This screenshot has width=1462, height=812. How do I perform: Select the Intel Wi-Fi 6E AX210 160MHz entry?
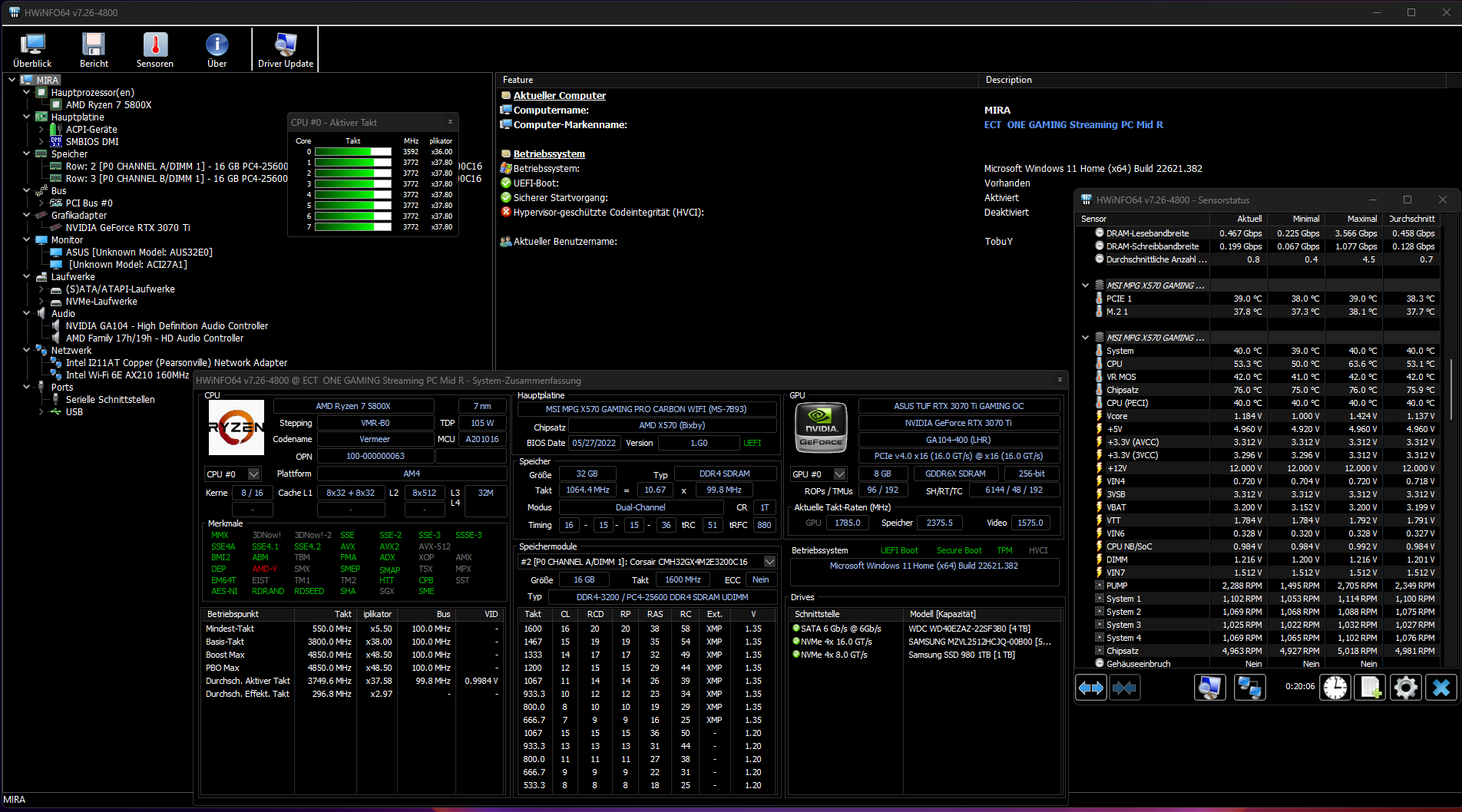pyautogui.click(x=127, y=375)
